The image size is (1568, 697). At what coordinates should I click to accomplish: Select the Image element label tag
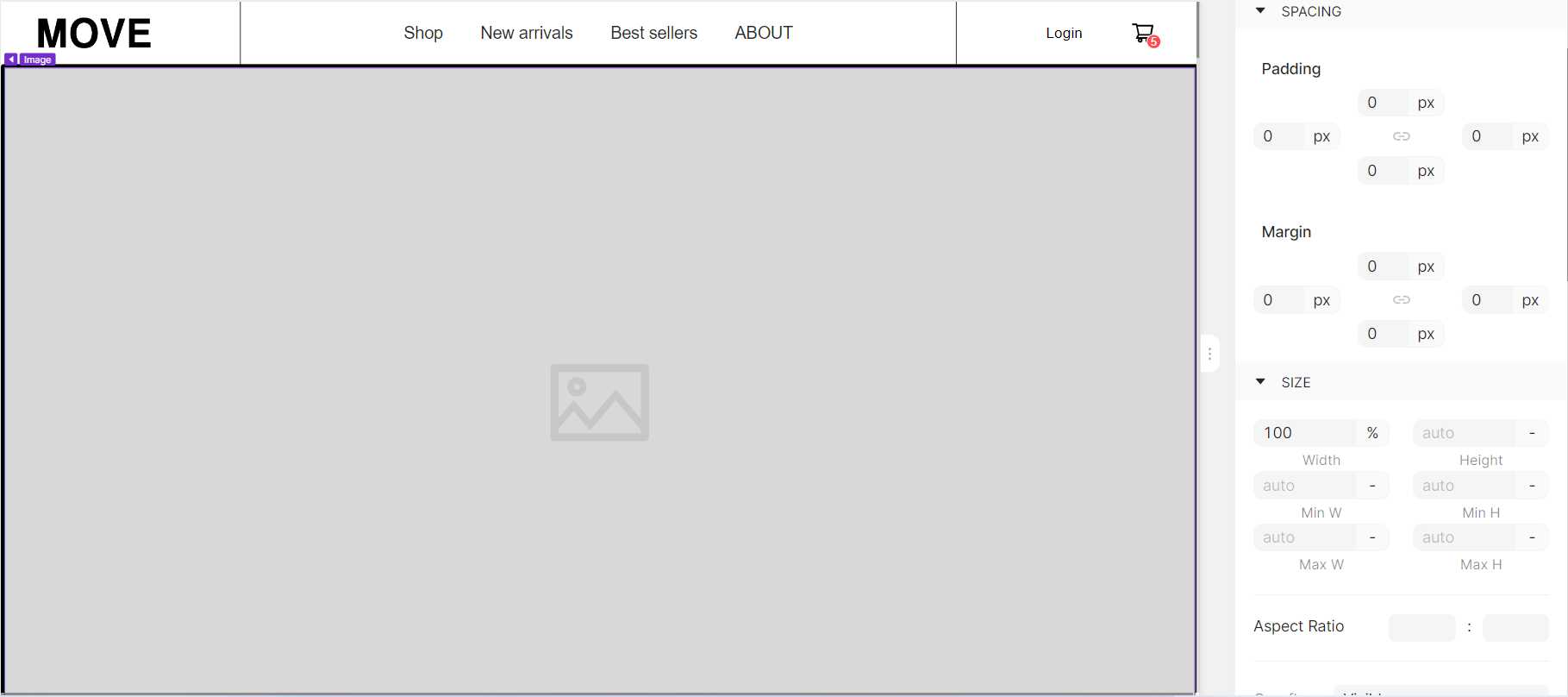tap(37, 60)
